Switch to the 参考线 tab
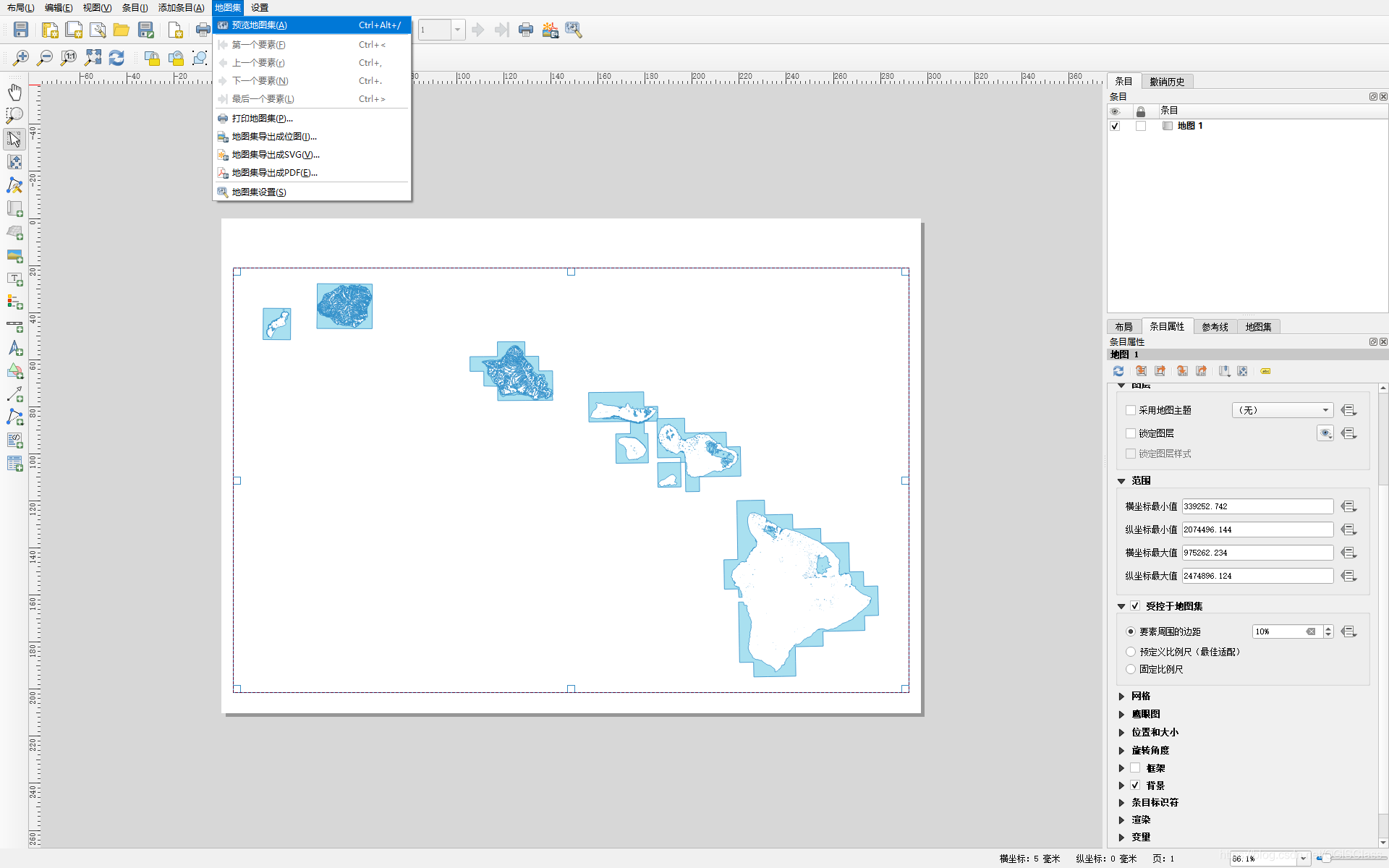This screenshot has width=1389, height=868. click(x=1215, y=327)
